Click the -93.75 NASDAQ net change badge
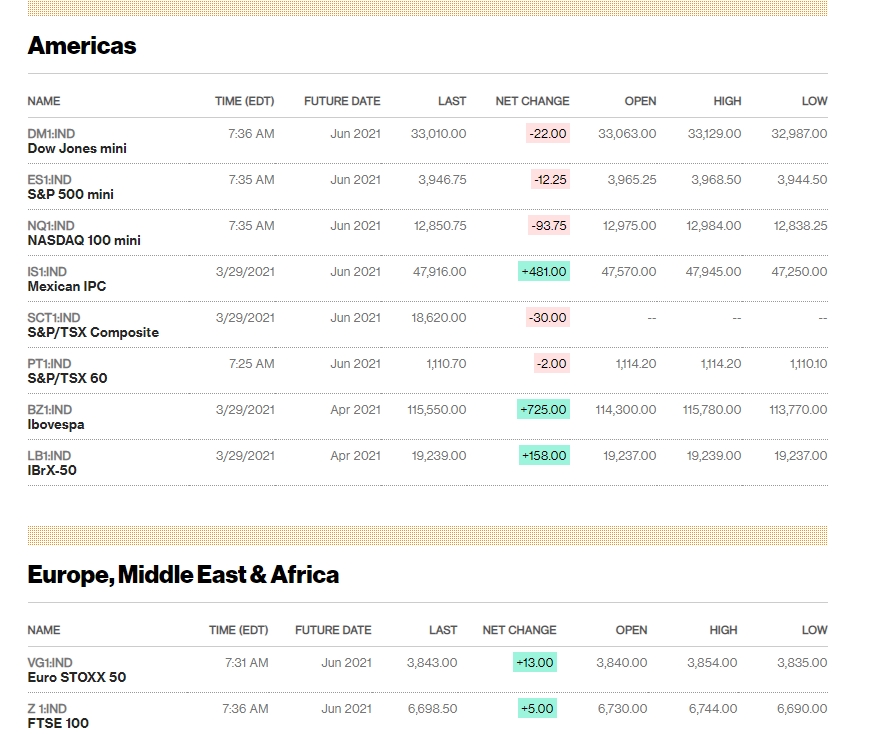Image resolution: width=883 pixels, height=734 pixels. tap(549, 225)
